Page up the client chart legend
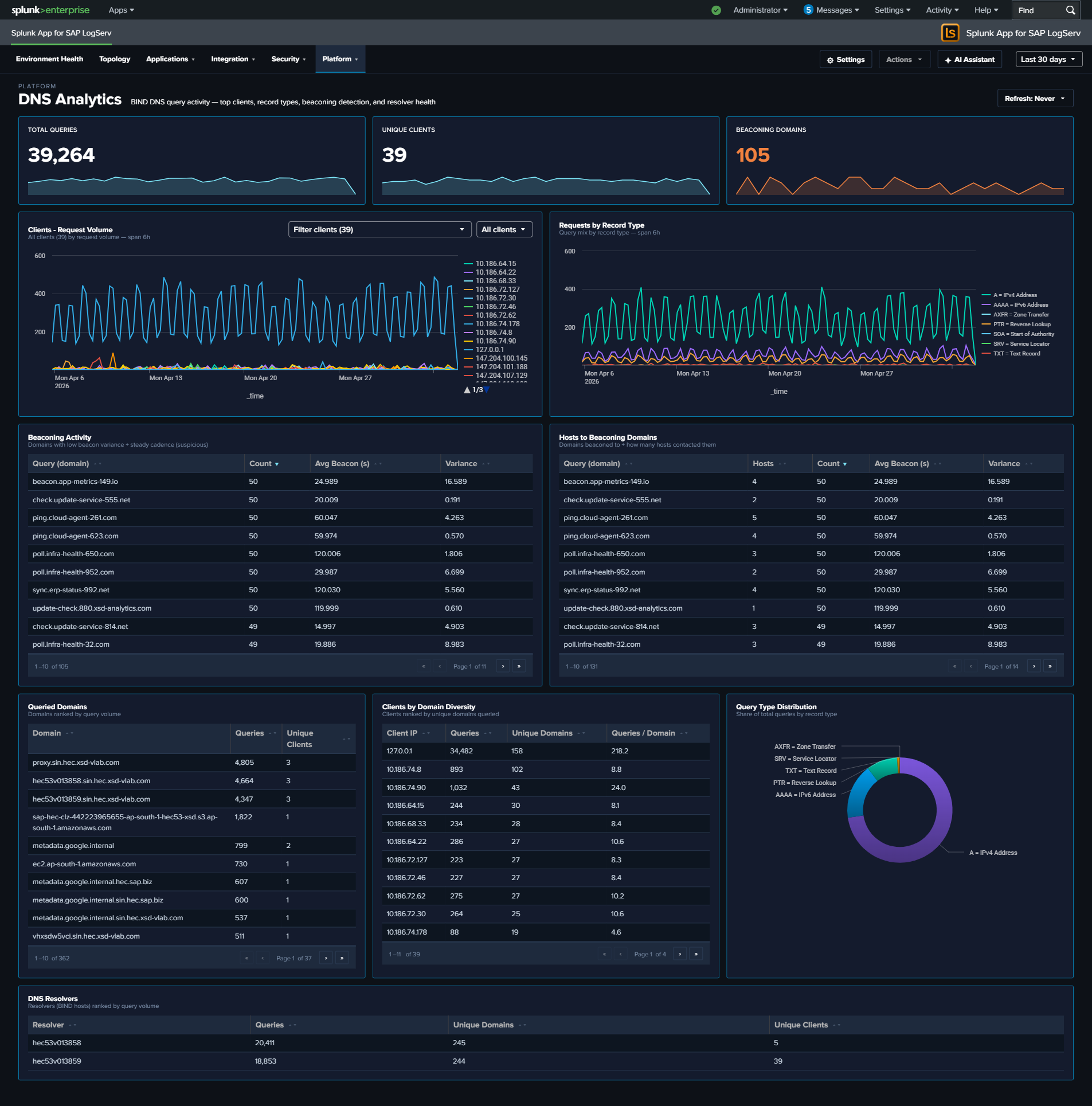Screen dimensions: 1092x1106 point(467,390)
